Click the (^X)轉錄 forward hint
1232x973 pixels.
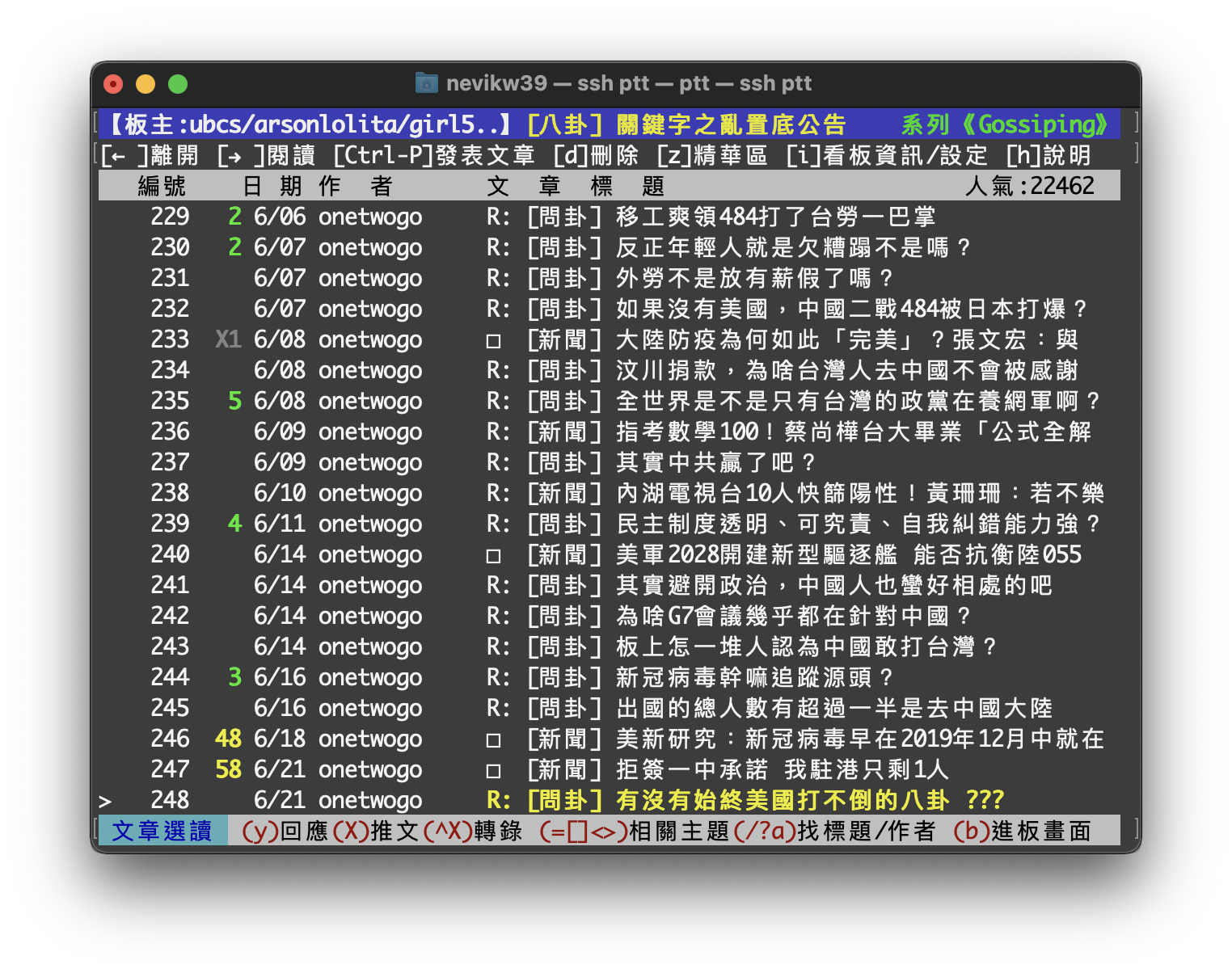click(x=472, y=831)
